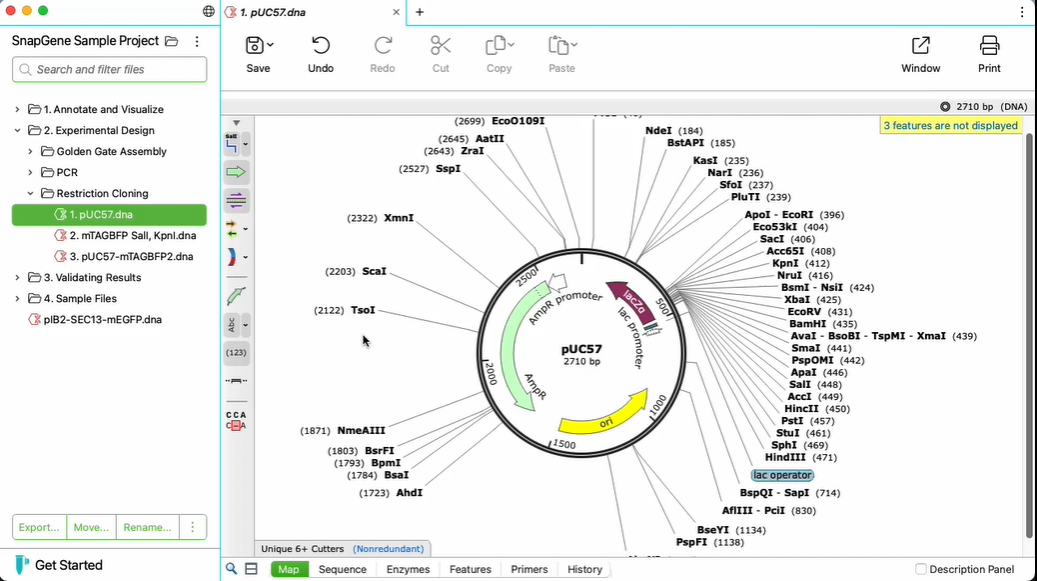
Task: Click the green feather feature-style icon
Action: tap(236, 295)
